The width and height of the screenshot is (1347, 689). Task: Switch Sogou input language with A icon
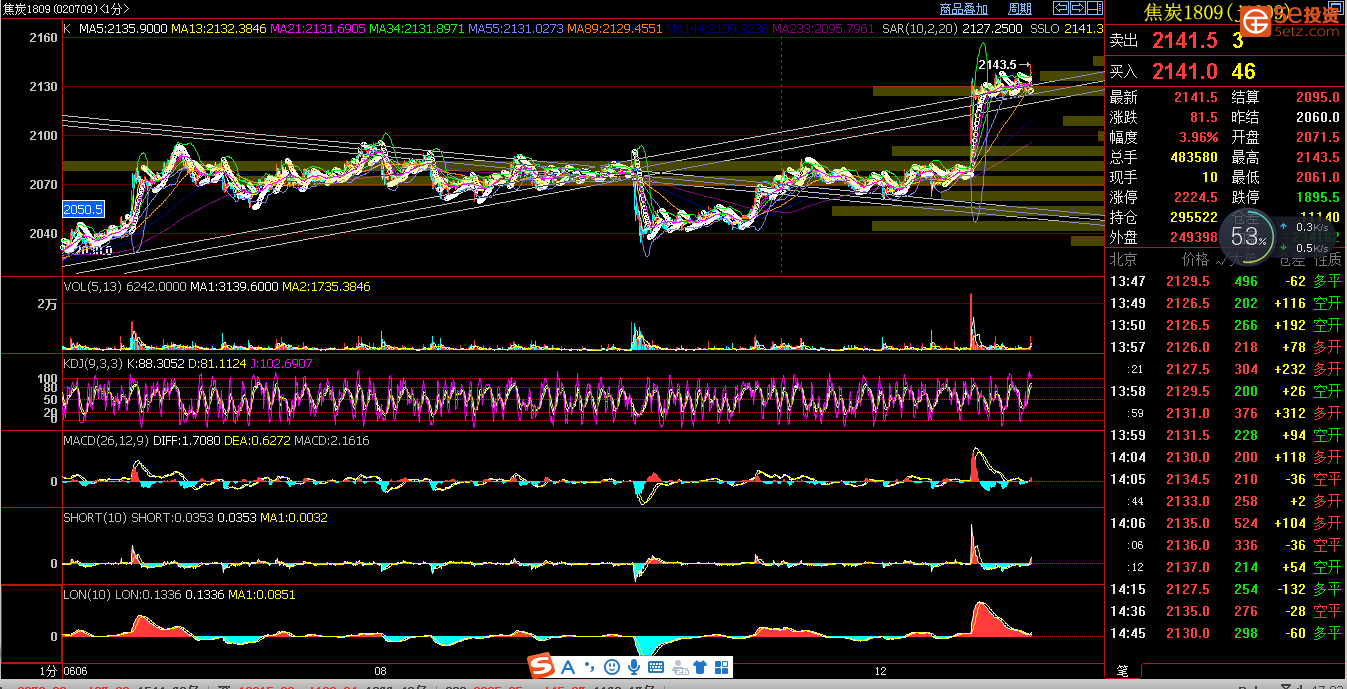(568, 666)
